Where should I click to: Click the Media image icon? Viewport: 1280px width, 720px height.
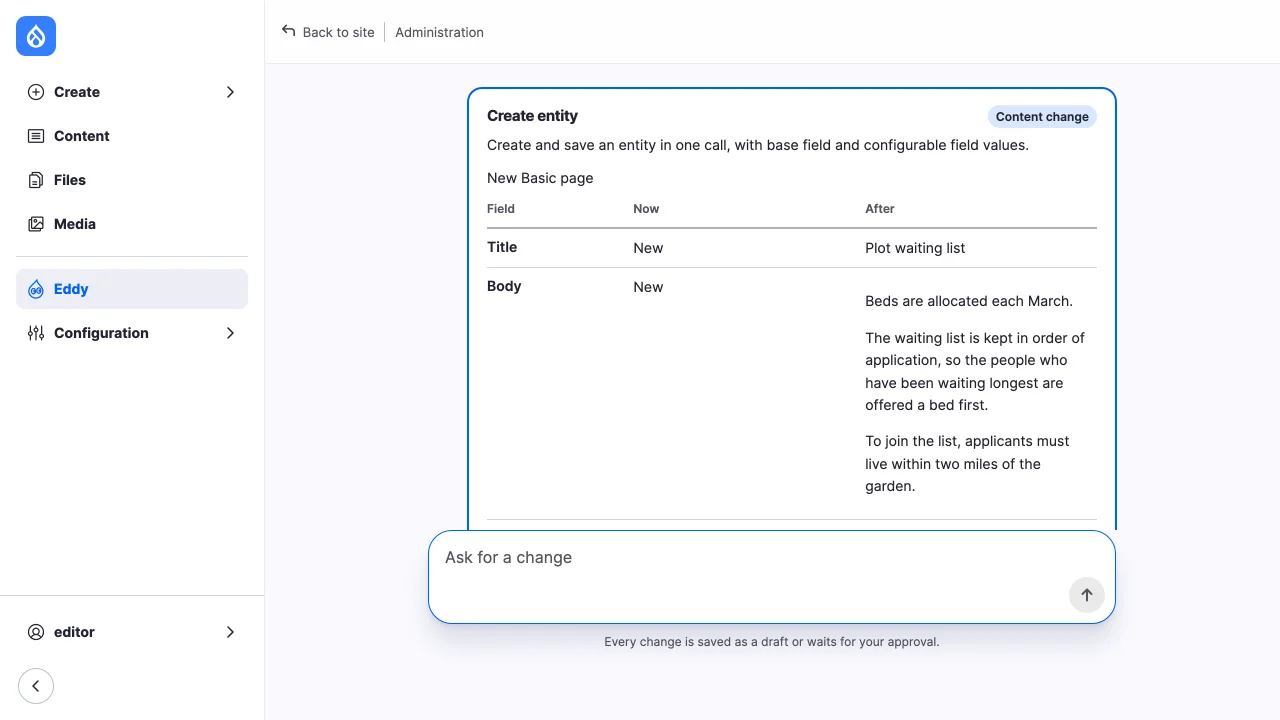36,224
